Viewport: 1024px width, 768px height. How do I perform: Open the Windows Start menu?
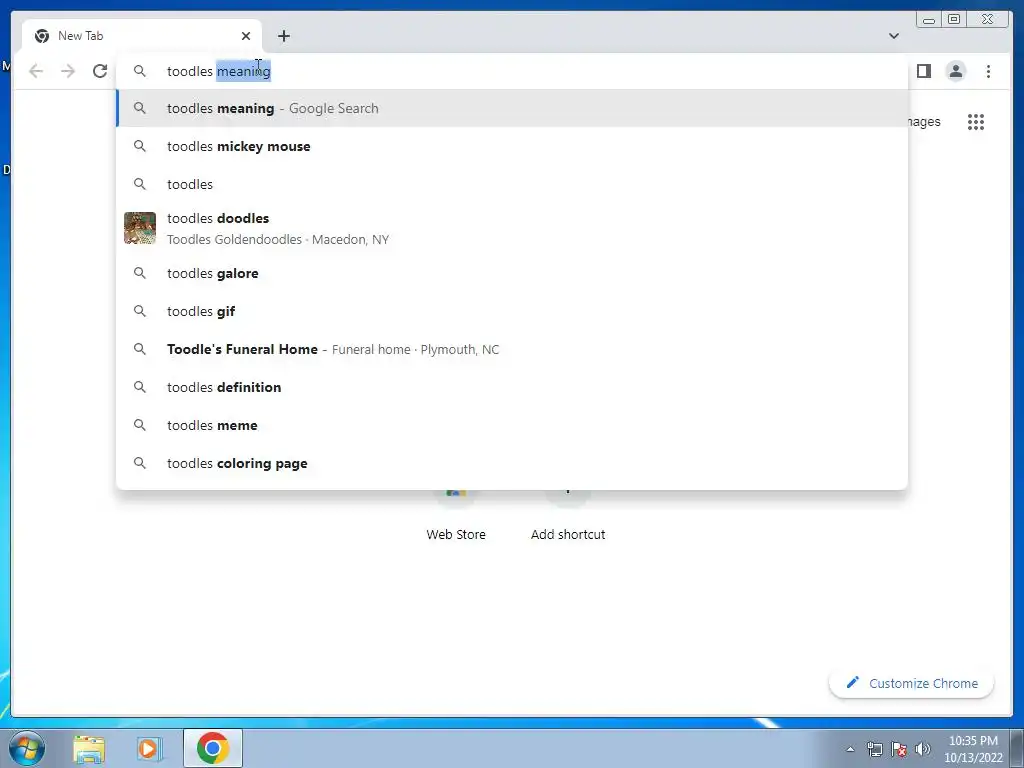[x=27, y=748]
